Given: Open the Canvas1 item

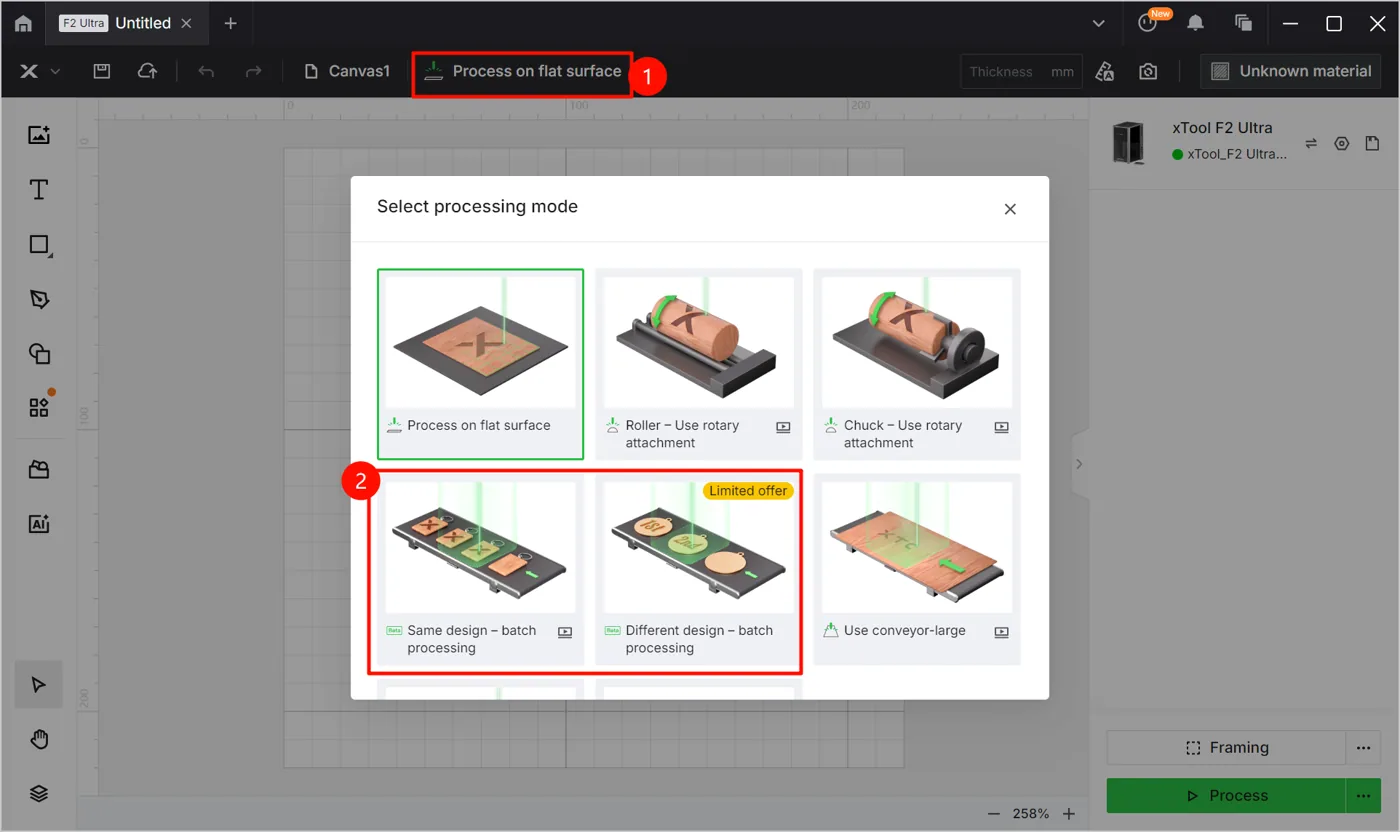Looking at the screenshot, I should pos(346,71).
